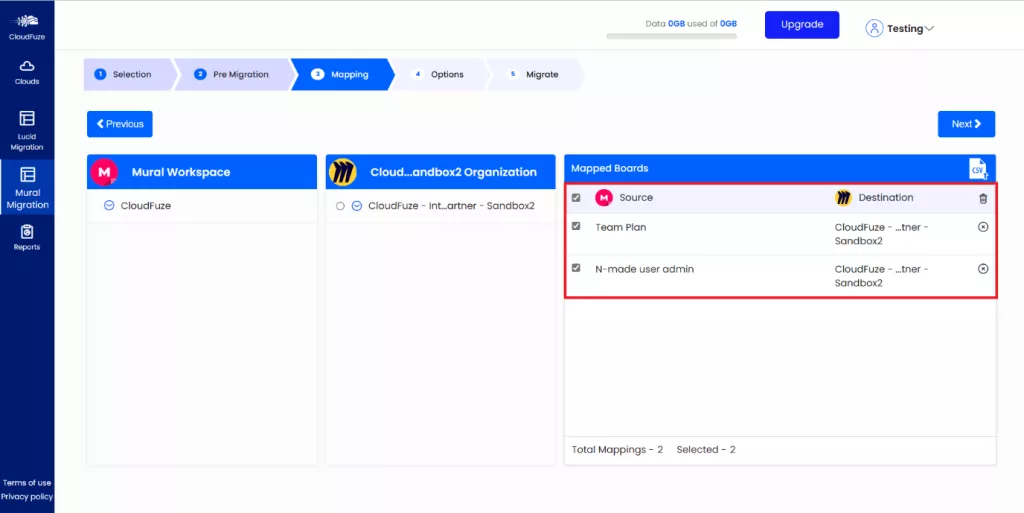Open the Privacy policy link
Viewport: 1024px width, 513px height.
point(27,497)
